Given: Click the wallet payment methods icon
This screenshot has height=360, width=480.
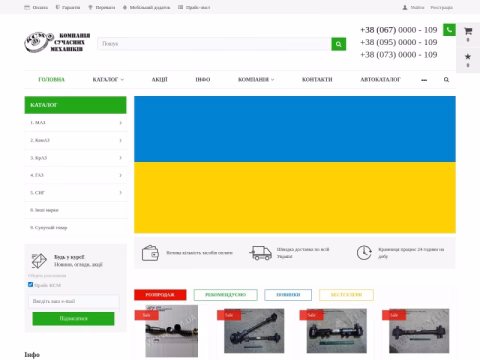Looking at the screenshot, I should tap(150, 253).
